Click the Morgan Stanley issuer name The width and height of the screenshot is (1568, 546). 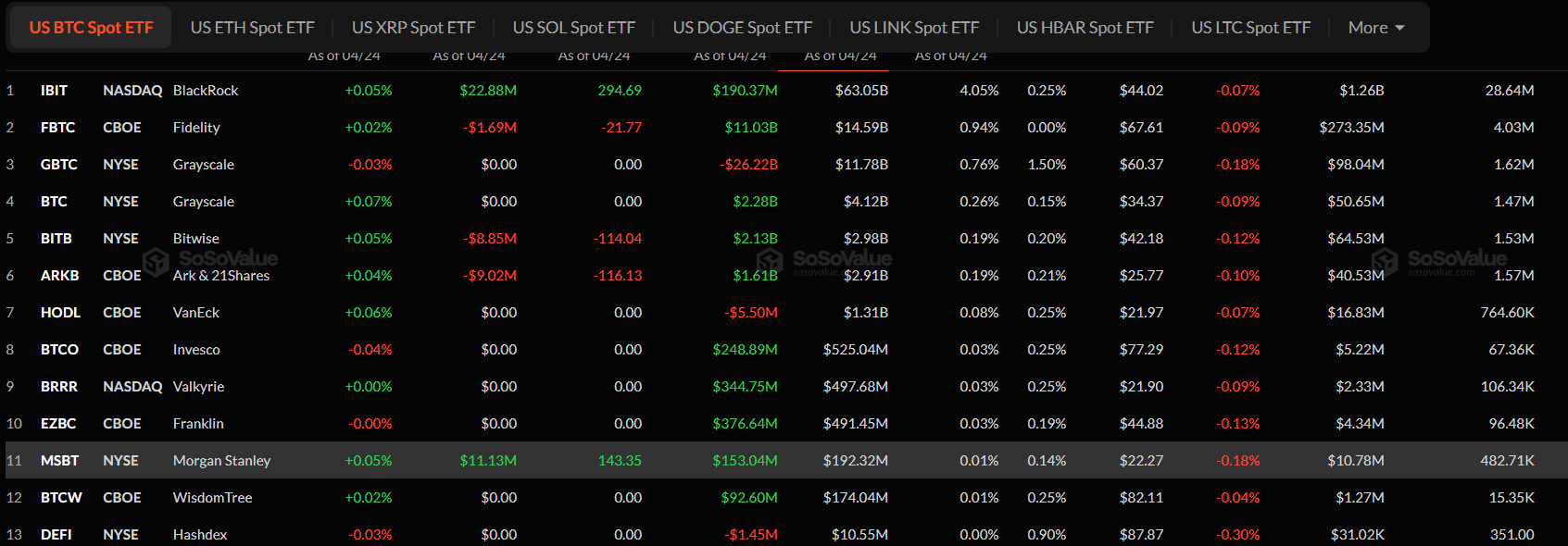point(222,461)
